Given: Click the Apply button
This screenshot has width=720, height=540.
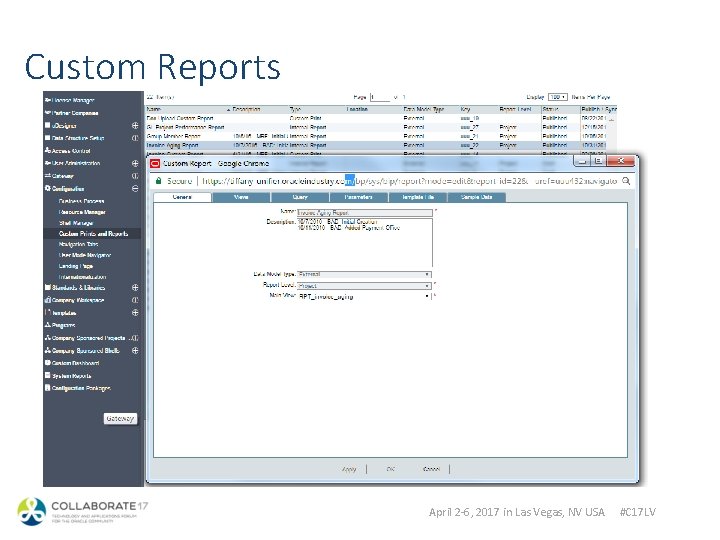Looking at the screenshot, I should (x=349, y=469).
